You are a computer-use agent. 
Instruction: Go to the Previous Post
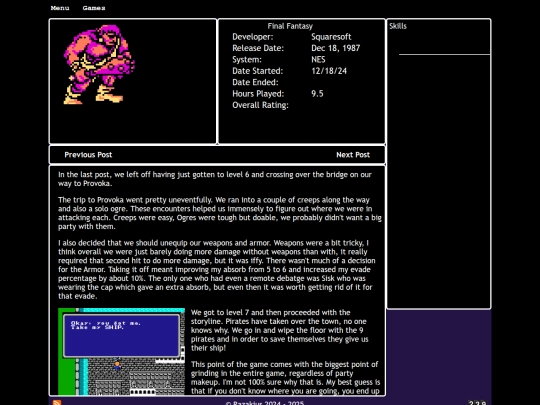[x=88, y=155]
